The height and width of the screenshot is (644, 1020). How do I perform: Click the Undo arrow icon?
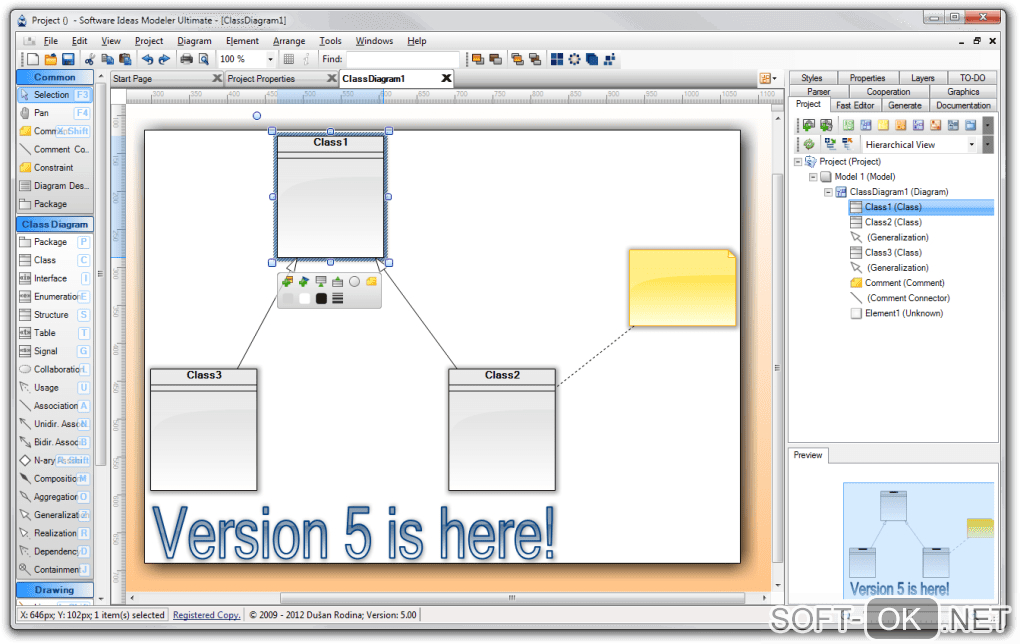(x=148, y=59)
